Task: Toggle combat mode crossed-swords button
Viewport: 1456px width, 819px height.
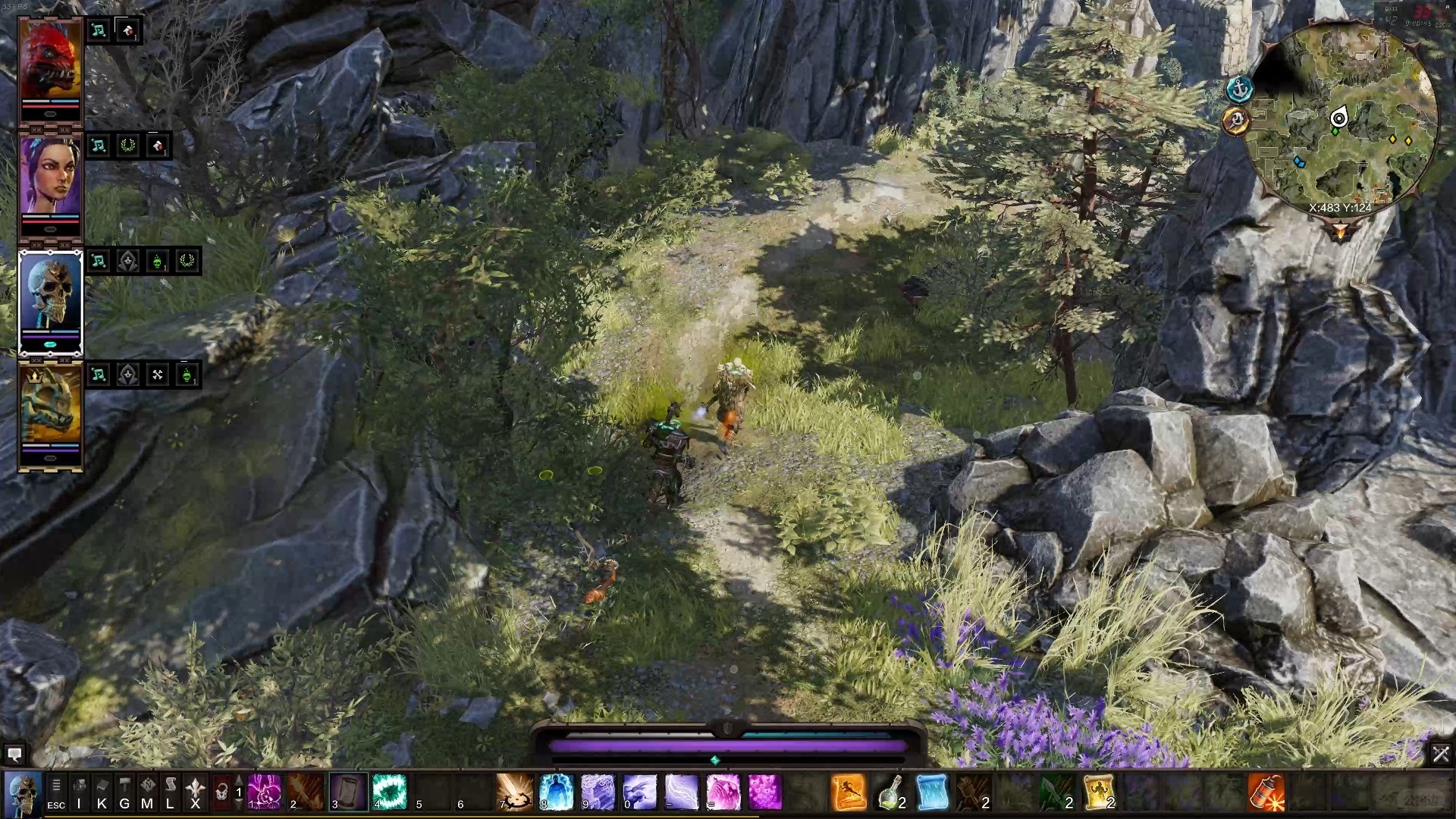Action: tap(1440, 754)
